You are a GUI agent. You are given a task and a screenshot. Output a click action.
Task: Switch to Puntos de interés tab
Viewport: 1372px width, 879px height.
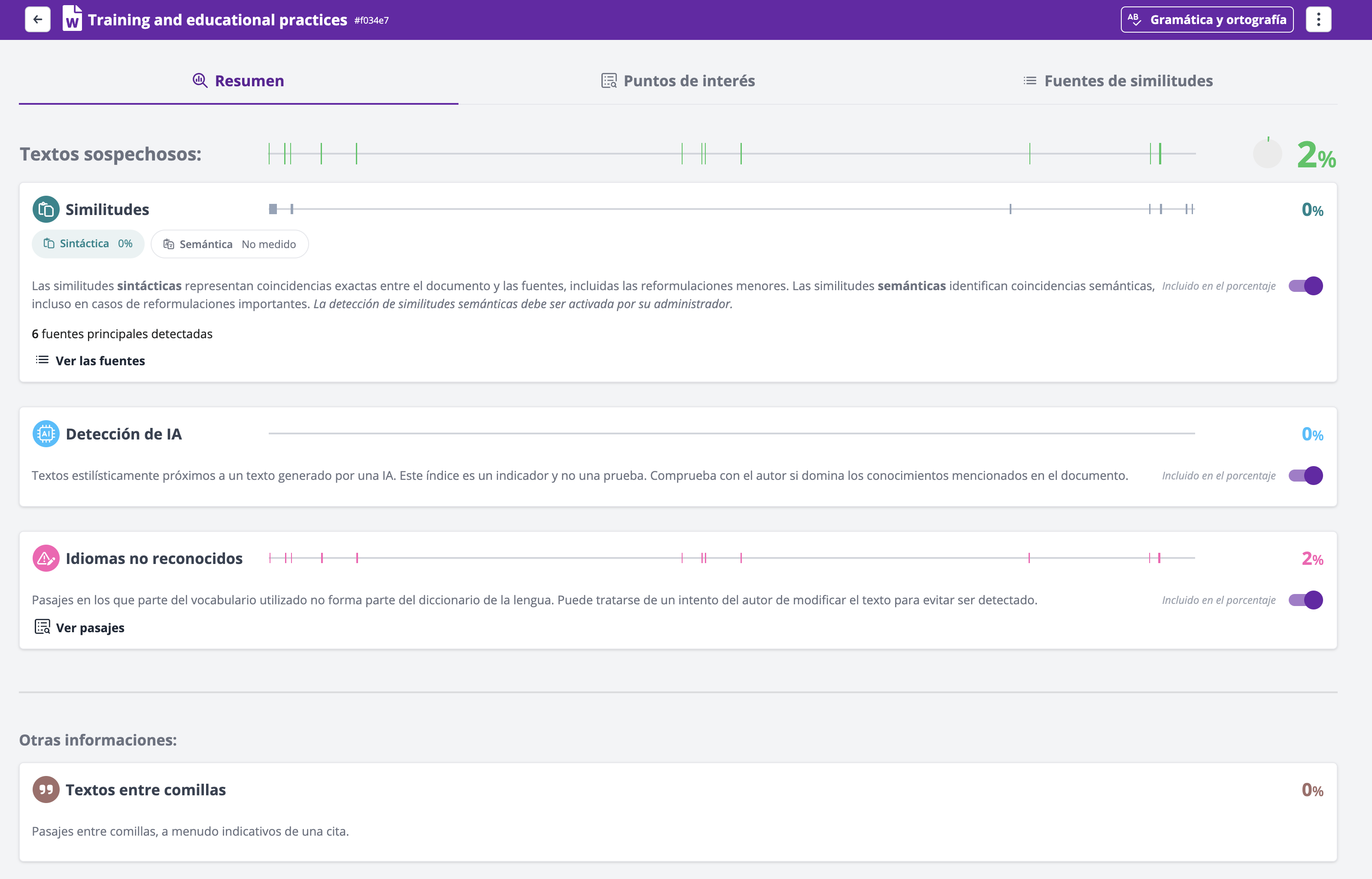[x=678, y=81]
